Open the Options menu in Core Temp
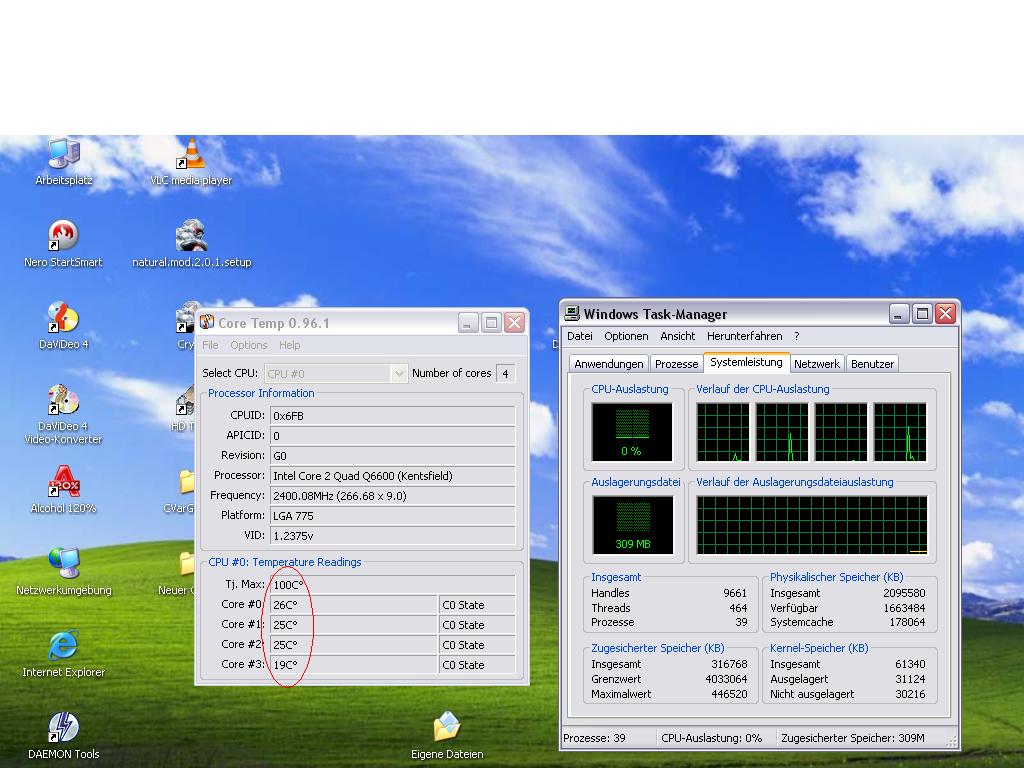Image resolution: width=1024 pixels, height=768 pixels. click(x=248, y=345)
